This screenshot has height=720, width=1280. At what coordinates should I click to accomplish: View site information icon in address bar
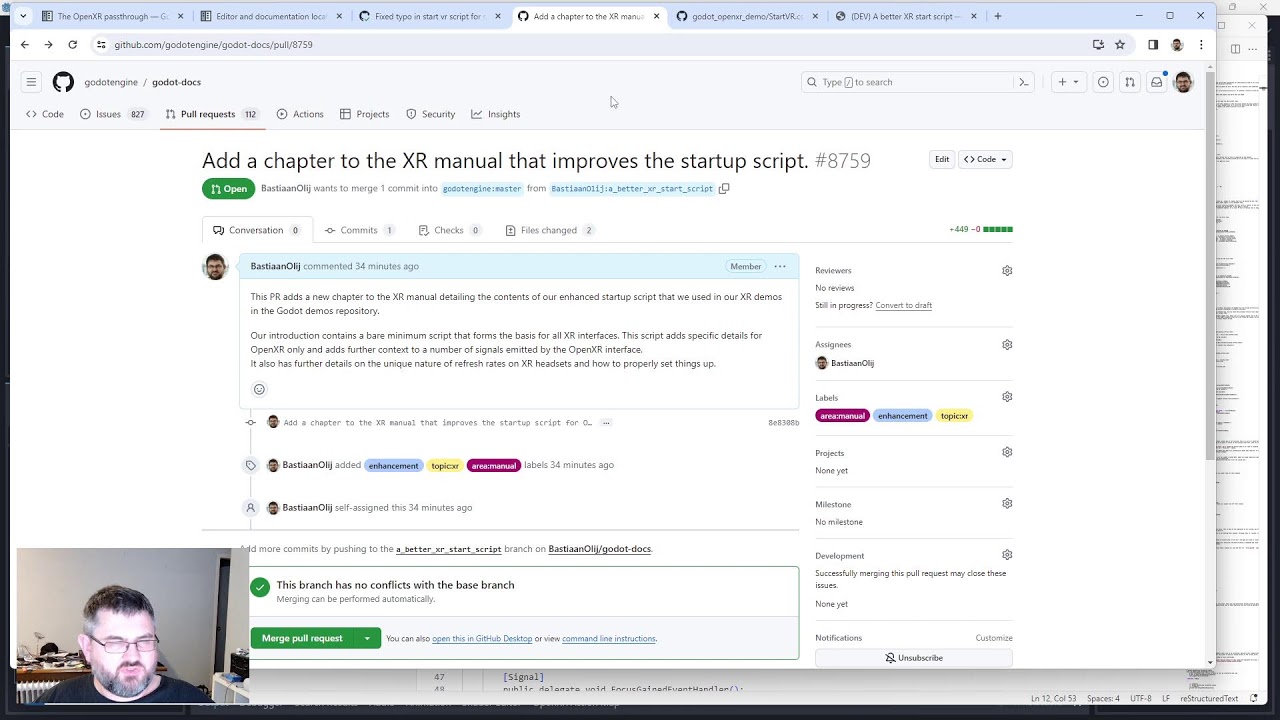(101, 44)
